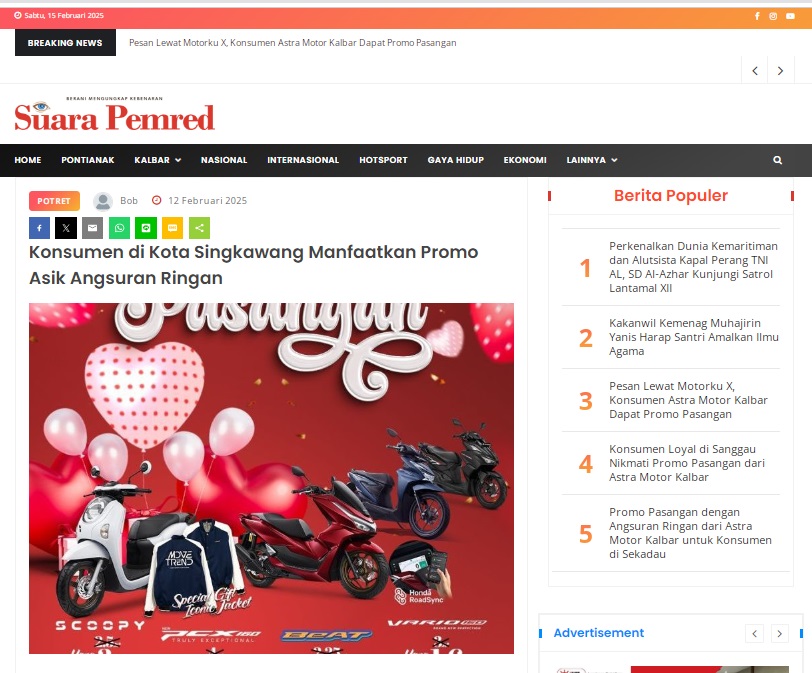Share article via WhatsApp icon
Image resolution: width=812 pixels, height=673 pixels.
pos(119,228)
